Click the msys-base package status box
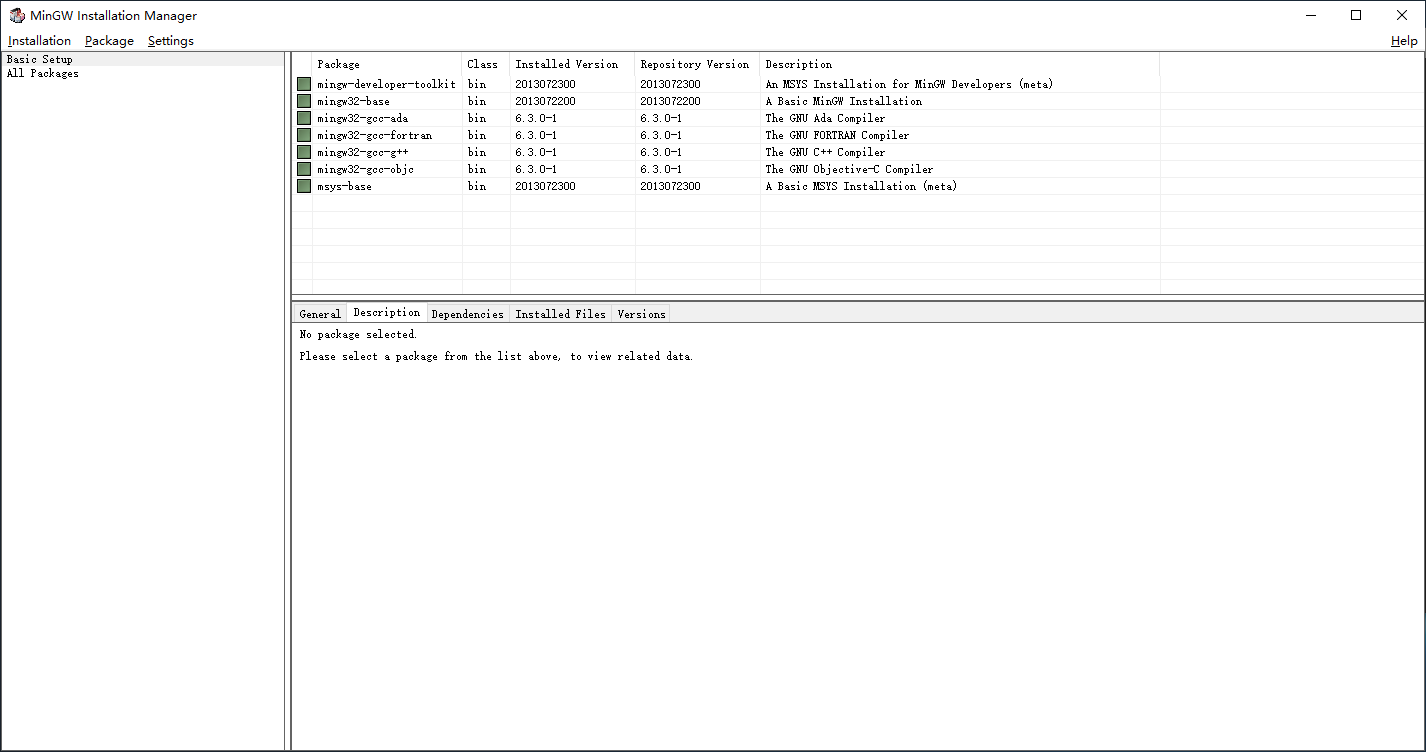 (x=304, y=186)
